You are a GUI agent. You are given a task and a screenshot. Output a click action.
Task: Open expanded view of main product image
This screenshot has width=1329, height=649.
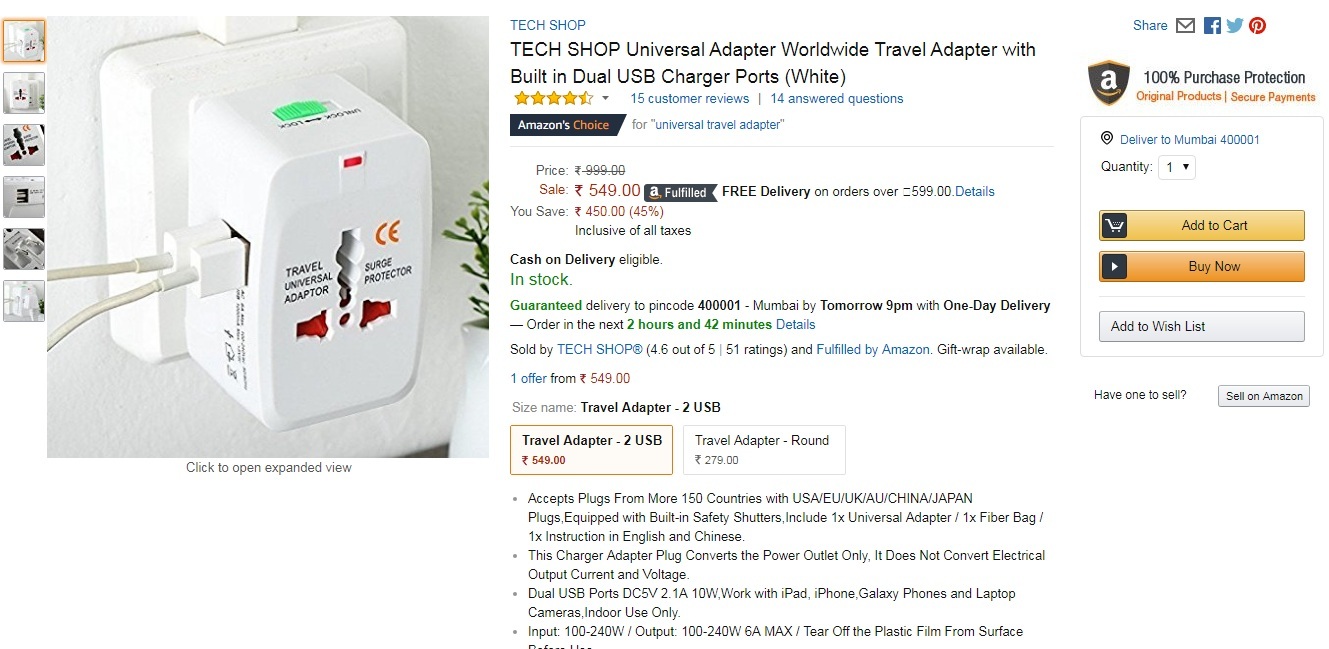tap(268, 237)
